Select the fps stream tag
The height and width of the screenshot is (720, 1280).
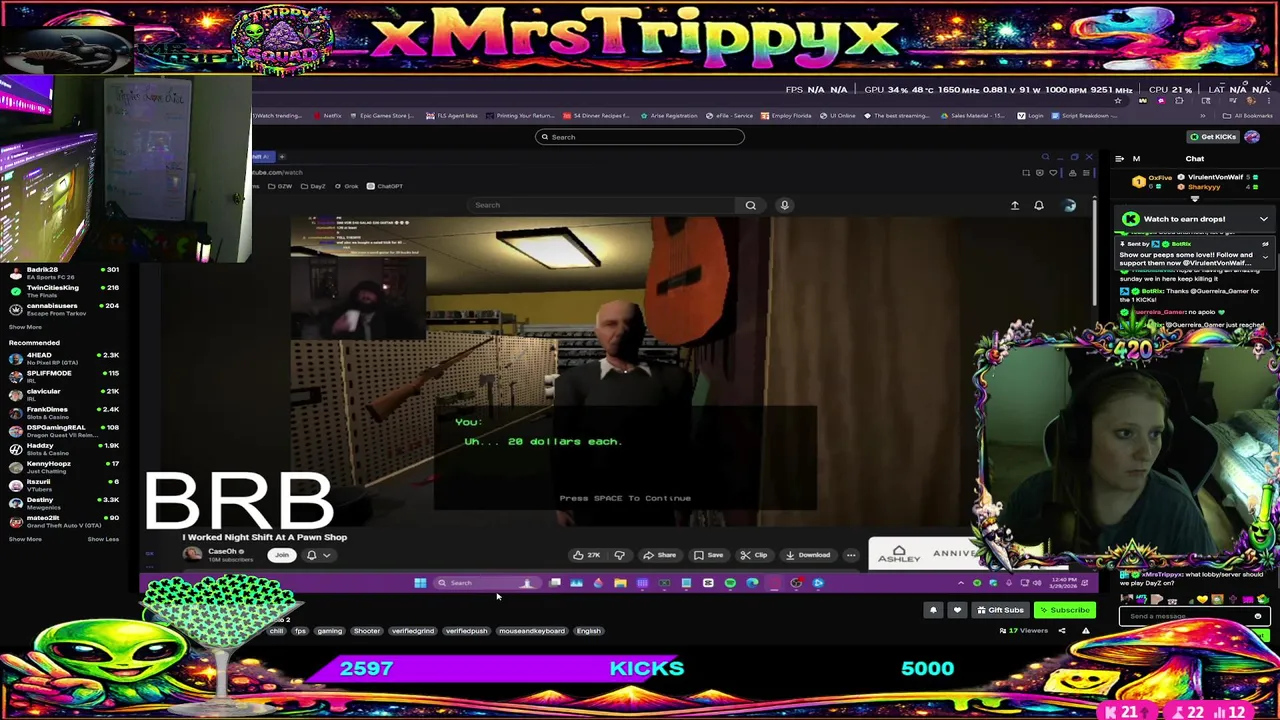coord(300,631)
